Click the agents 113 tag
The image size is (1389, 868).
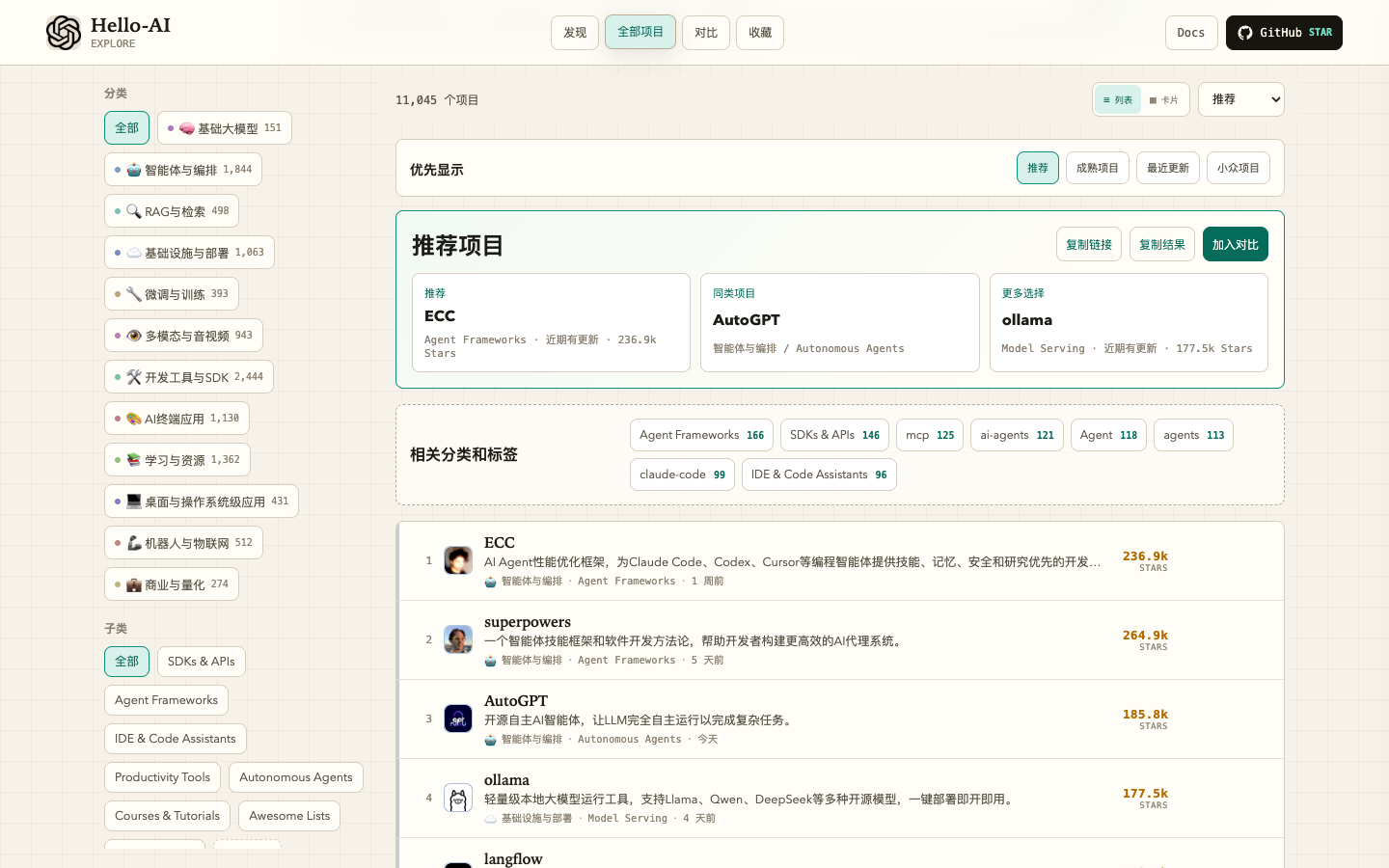click(1193, 435)
